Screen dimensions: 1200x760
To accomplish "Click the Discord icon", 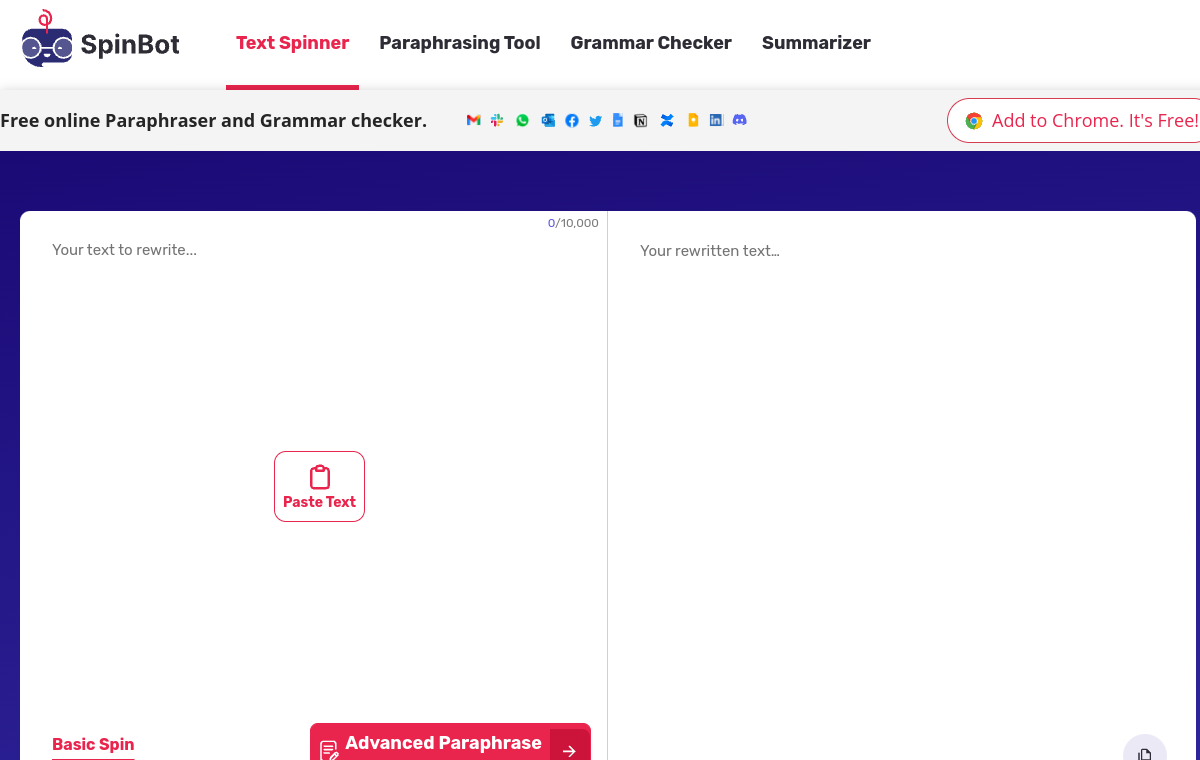I will (740, 120).
